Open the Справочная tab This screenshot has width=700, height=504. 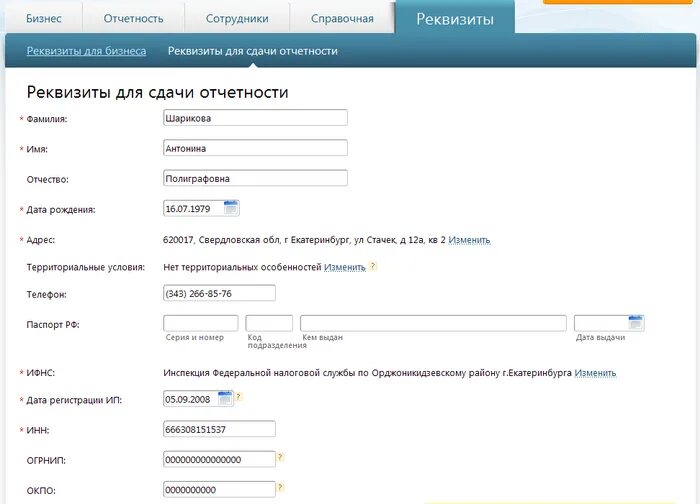[342, 19]
